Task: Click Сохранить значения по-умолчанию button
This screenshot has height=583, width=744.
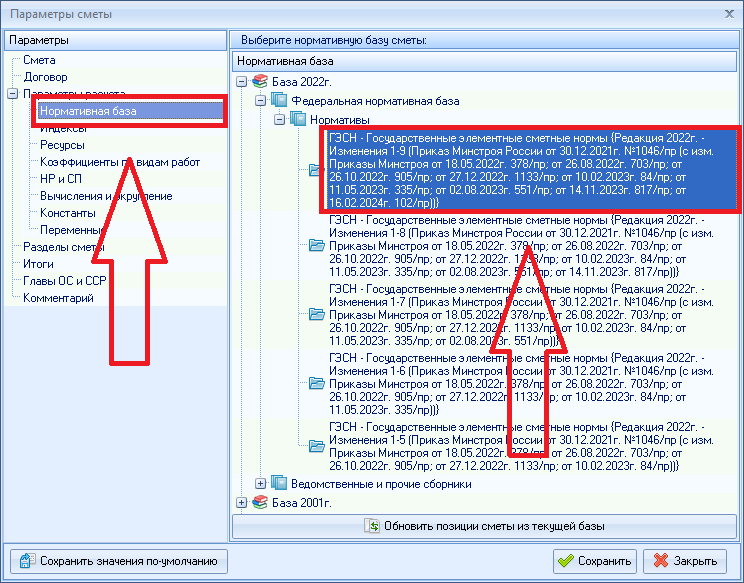Action: [x=119, y=561]
